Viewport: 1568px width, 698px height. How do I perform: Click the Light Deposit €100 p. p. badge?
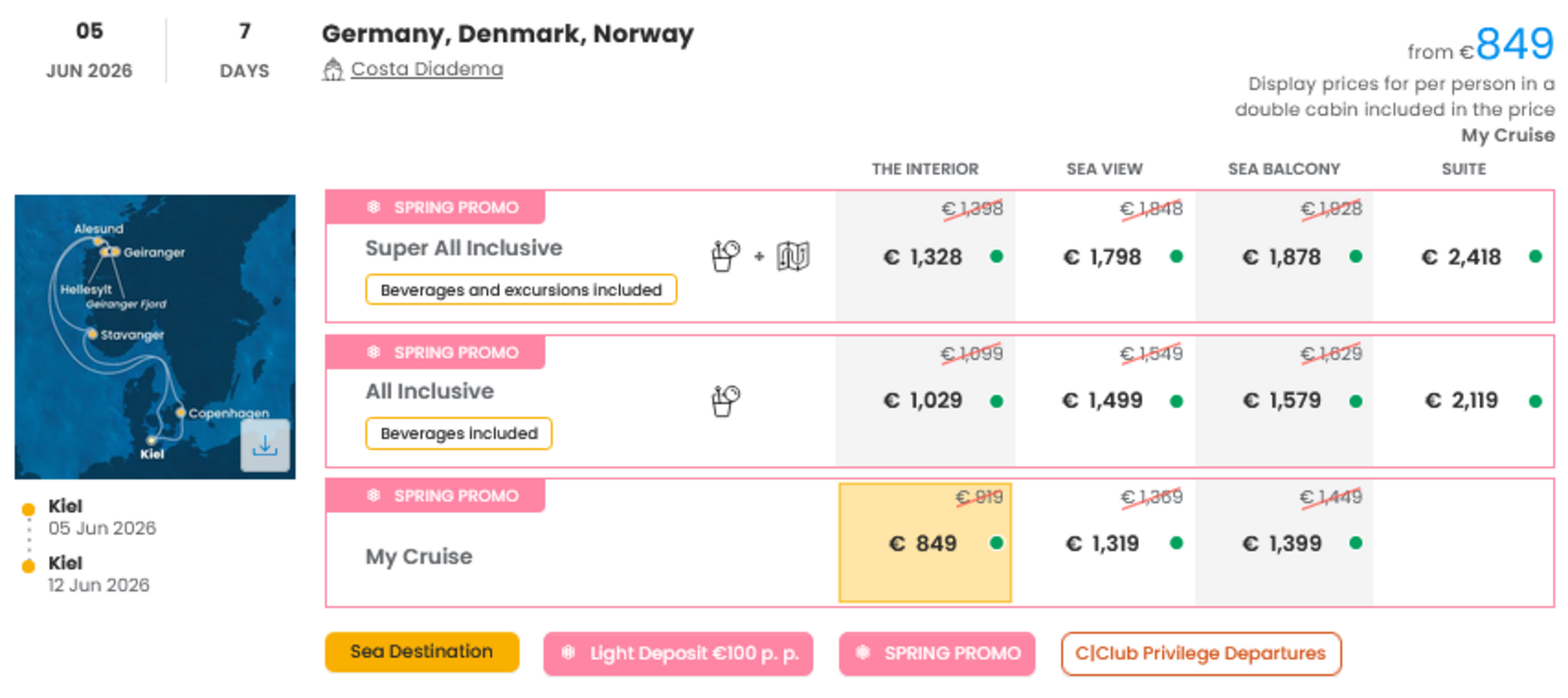(x=678, y=654)
